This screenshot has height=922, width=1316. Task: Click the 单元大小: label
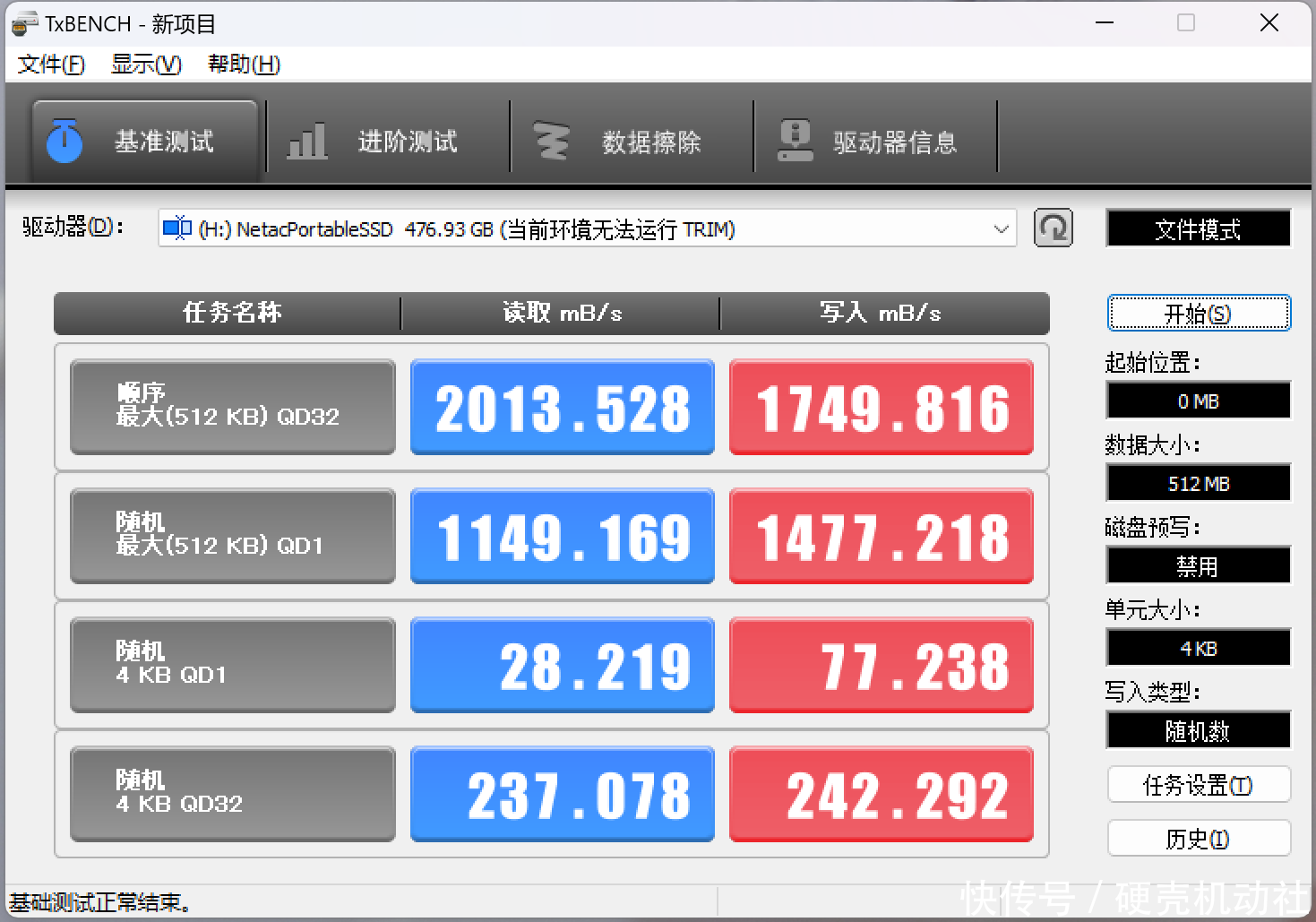tap(1152, 609)
